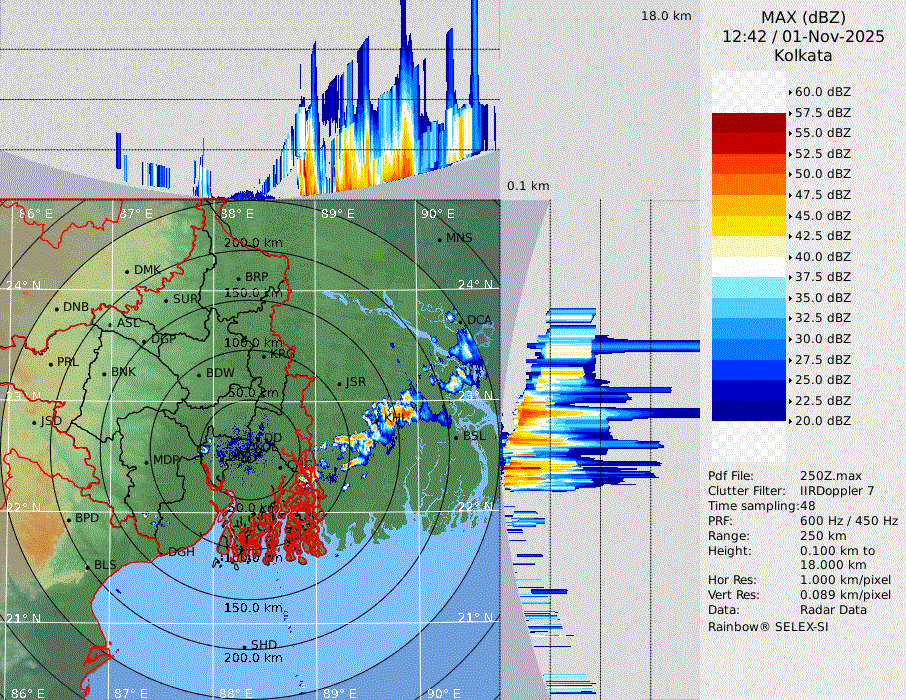Click the DCA station marker
906x700 pixels.
(461, 321)
